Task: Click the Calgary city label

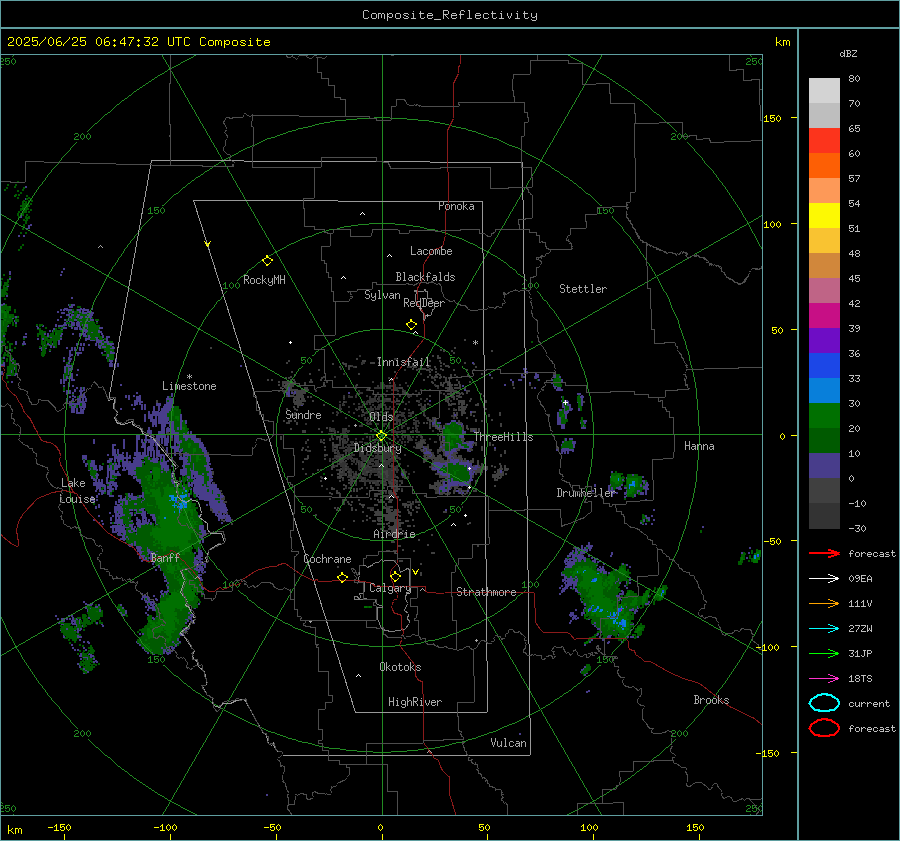Action: tap(390, 588)
